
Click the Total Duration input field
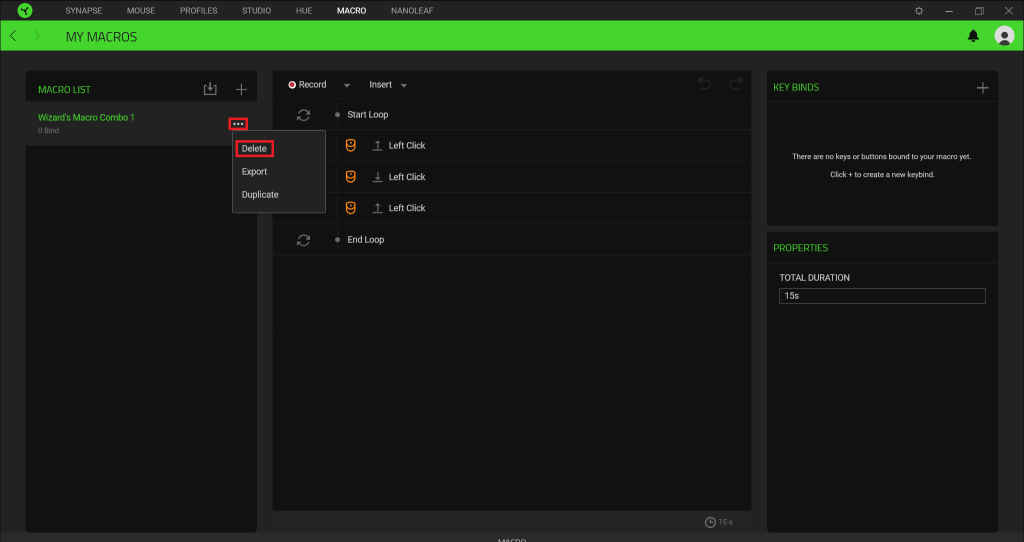[882, 296]
